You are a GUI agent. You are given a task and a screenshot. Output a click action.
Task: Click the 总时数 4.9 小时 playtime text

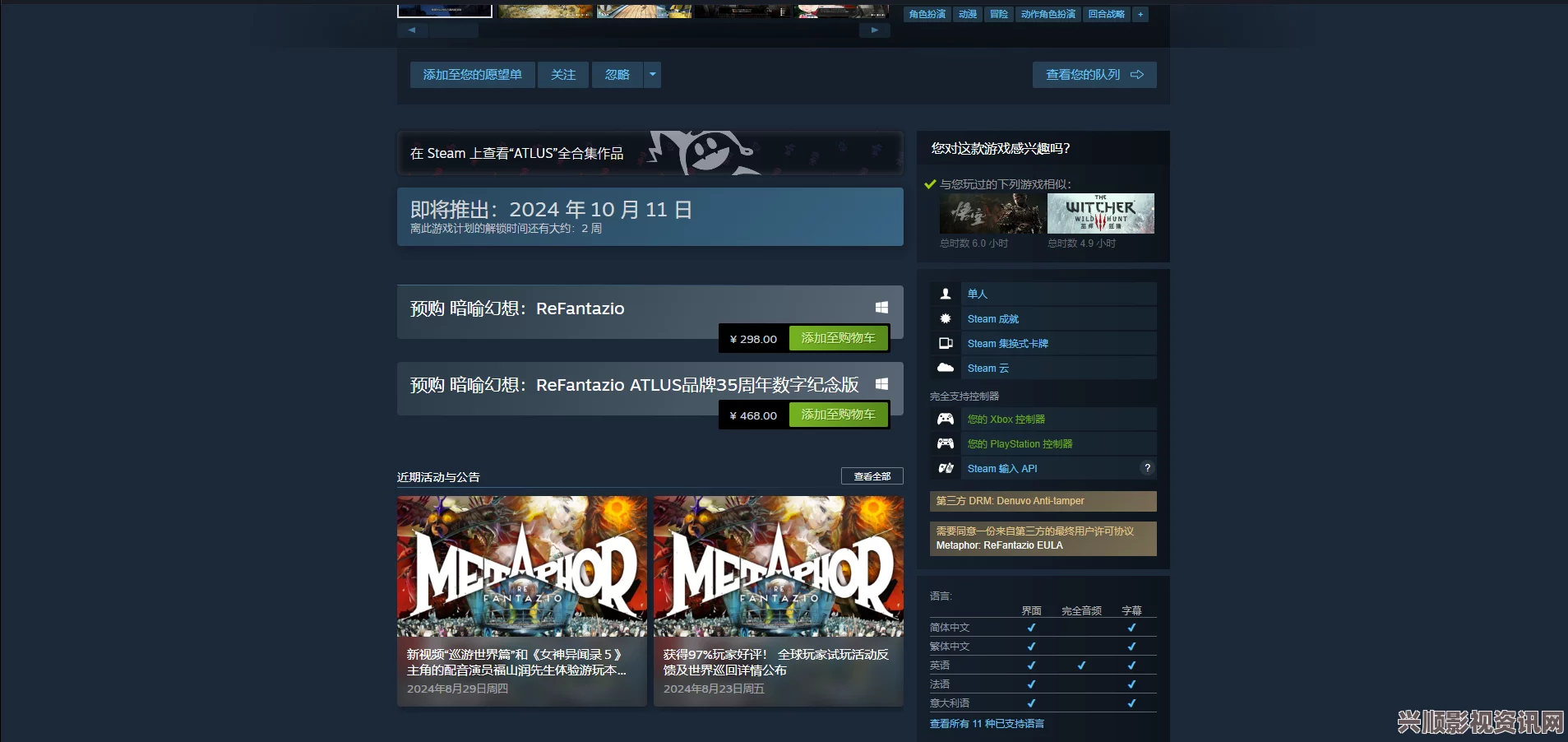[1081, 243]
